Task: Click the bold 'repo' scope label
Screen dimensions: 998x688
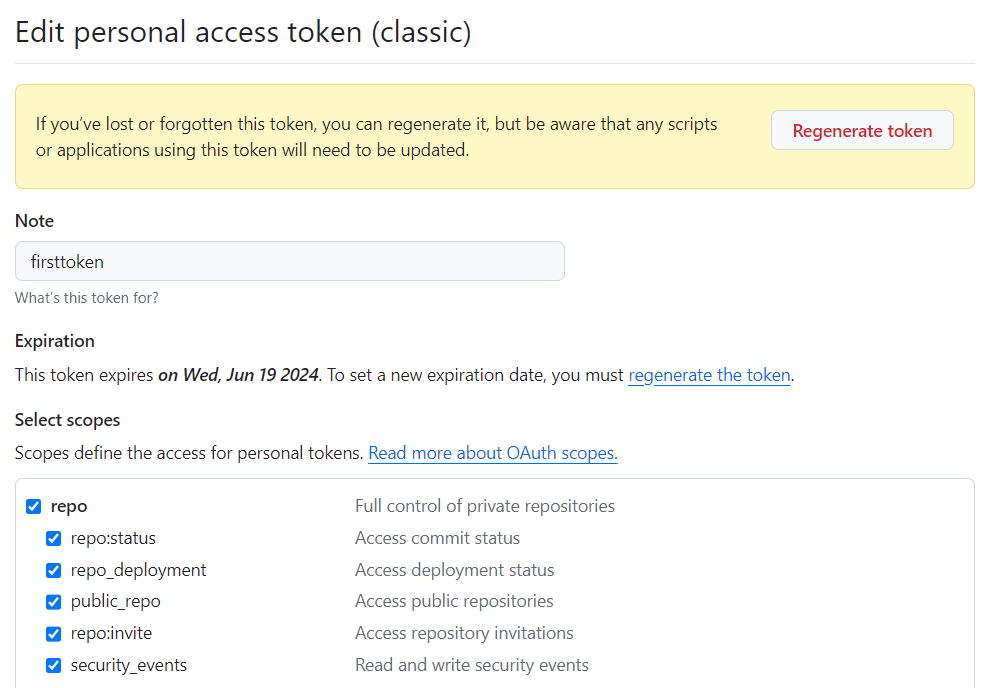Action: [x=69, y=506]
